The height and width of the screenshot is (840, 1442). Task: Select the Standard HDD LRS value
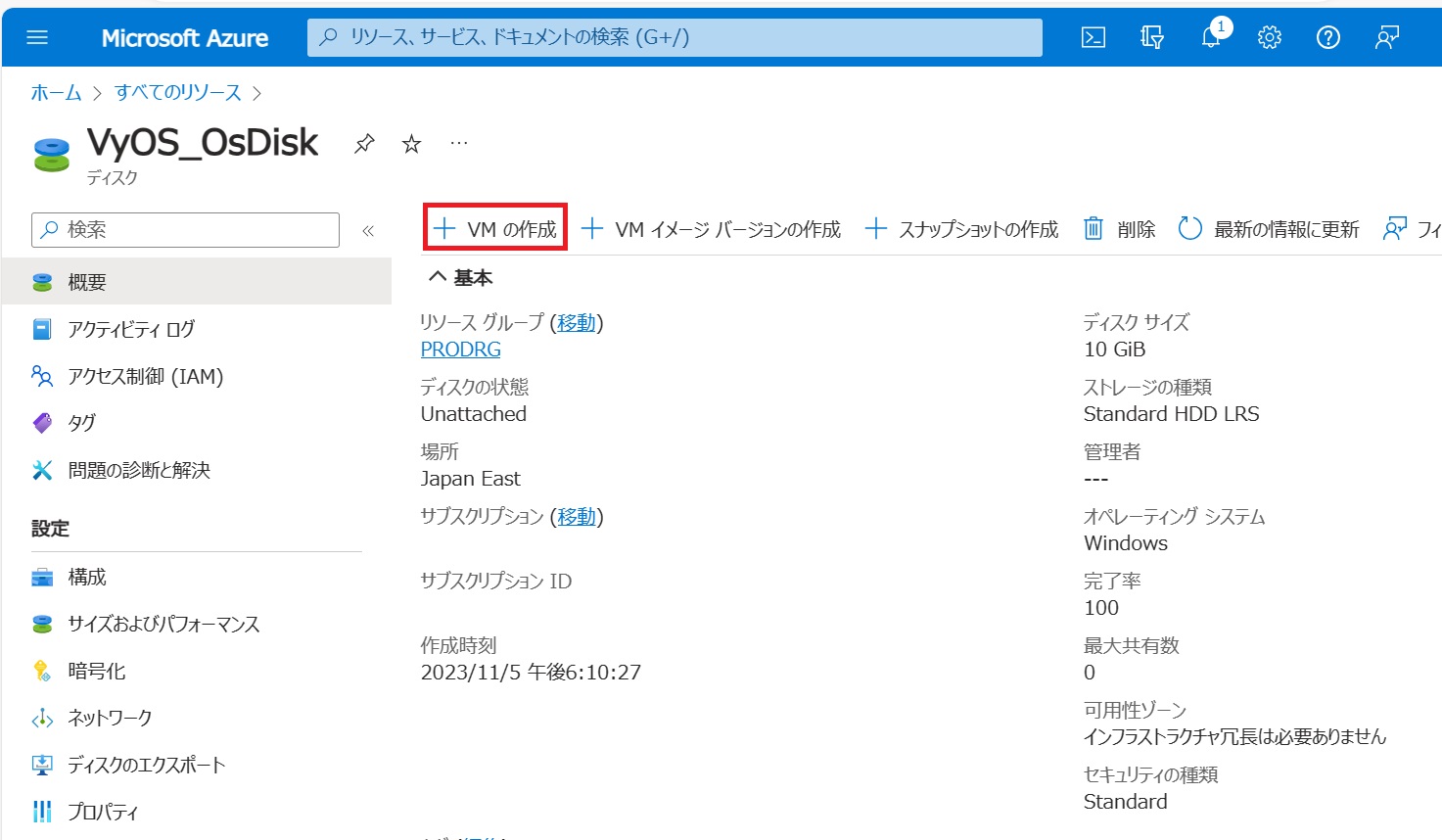pyautogui.click(x=1171, y=414)
